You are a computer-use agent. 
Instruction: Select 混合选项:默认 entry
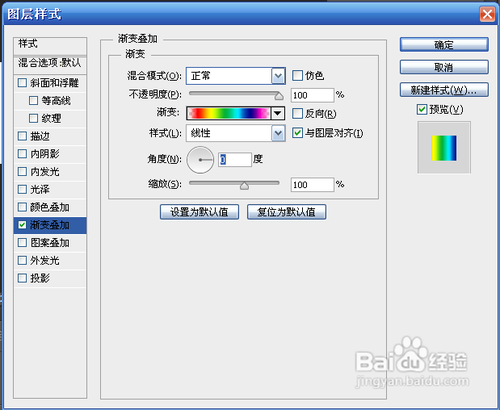[x=50, y=63]
